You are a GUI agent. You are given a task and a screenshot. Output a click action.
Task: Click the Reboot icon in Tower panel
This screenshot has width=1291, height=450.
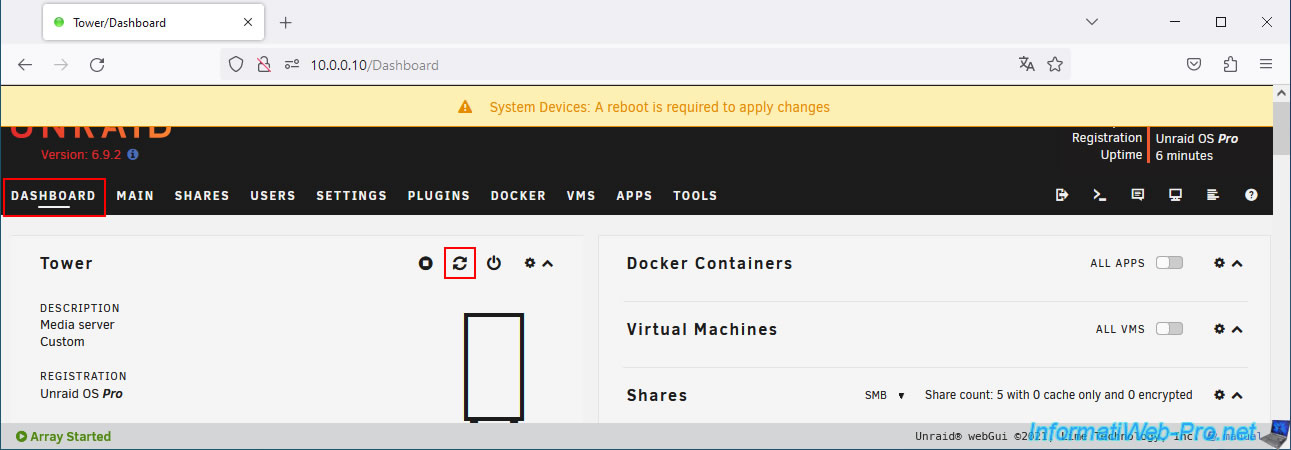click(x=459, y=263)
